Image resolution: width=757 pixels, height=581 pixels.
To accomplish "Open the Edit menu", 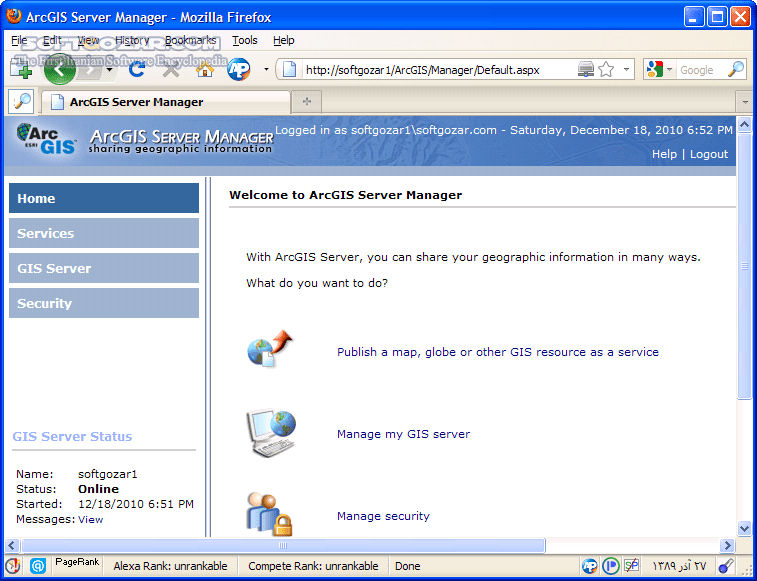I will (x=52, y=41).
